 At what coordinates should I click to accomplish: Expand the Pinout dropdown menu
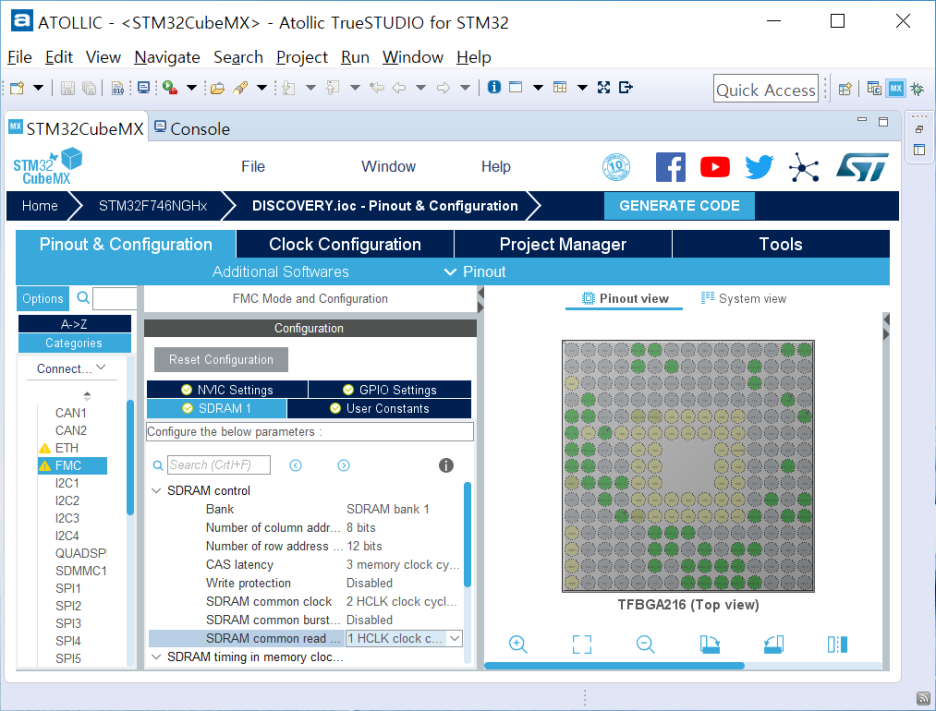click(x=475, y=272)
